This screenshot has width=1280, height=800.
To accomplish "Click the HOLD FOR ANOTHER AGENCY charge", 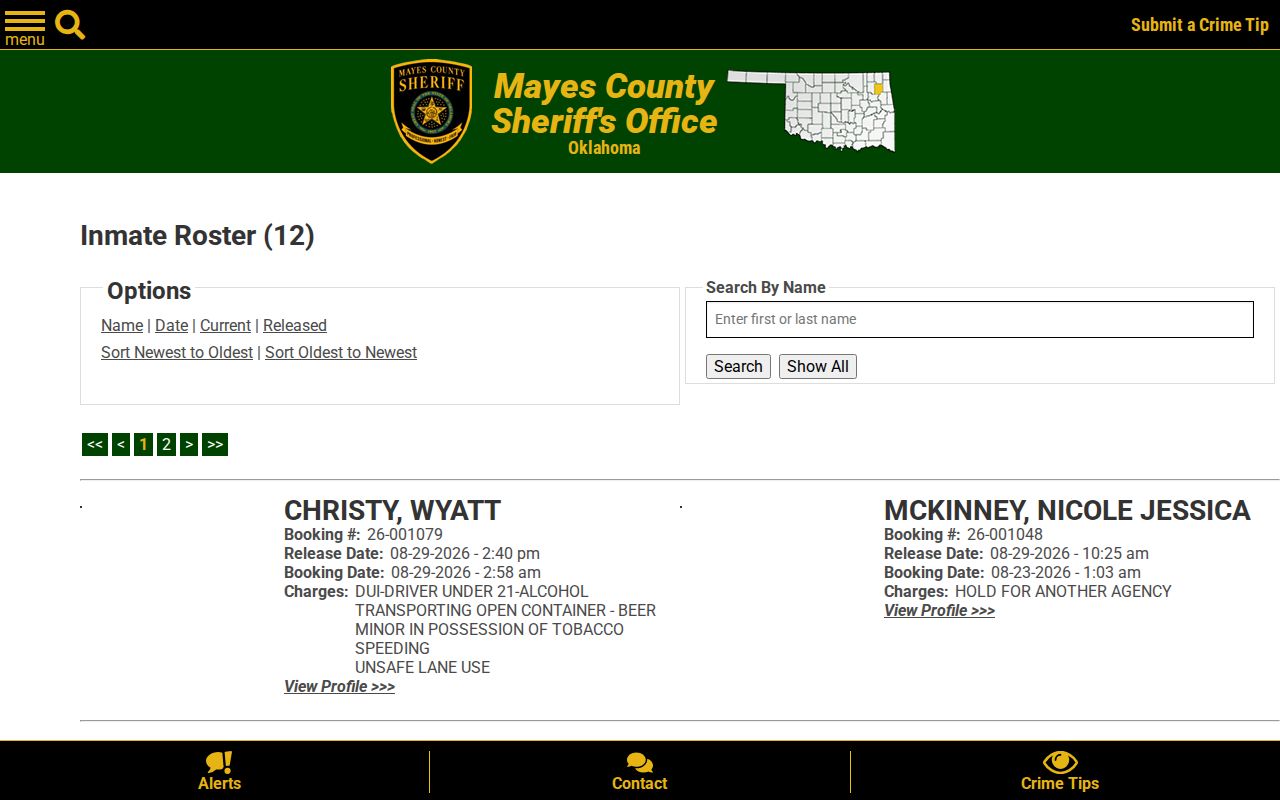I will [x=1063, y=591].
